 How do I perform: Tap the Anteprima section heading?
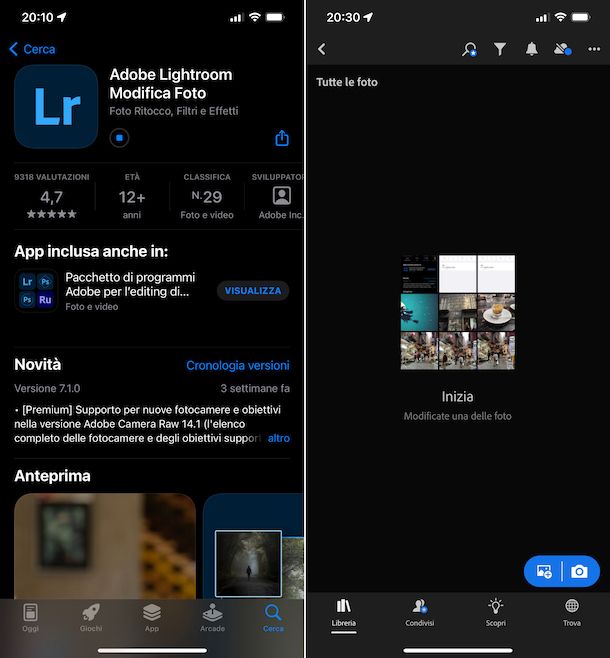pos(52,476)
